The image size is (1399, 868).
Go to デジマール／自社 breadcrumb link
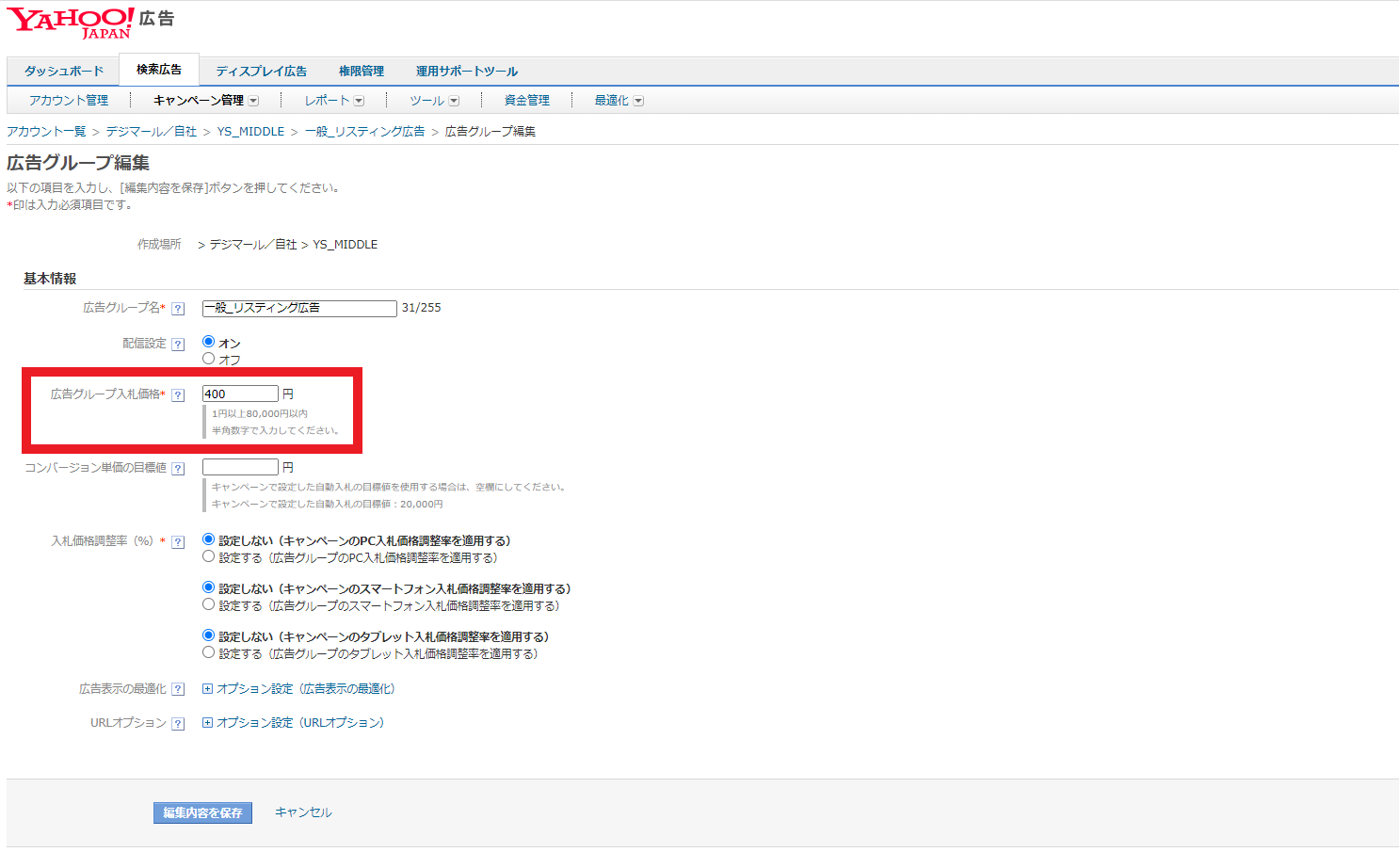(x=152, y=132)
